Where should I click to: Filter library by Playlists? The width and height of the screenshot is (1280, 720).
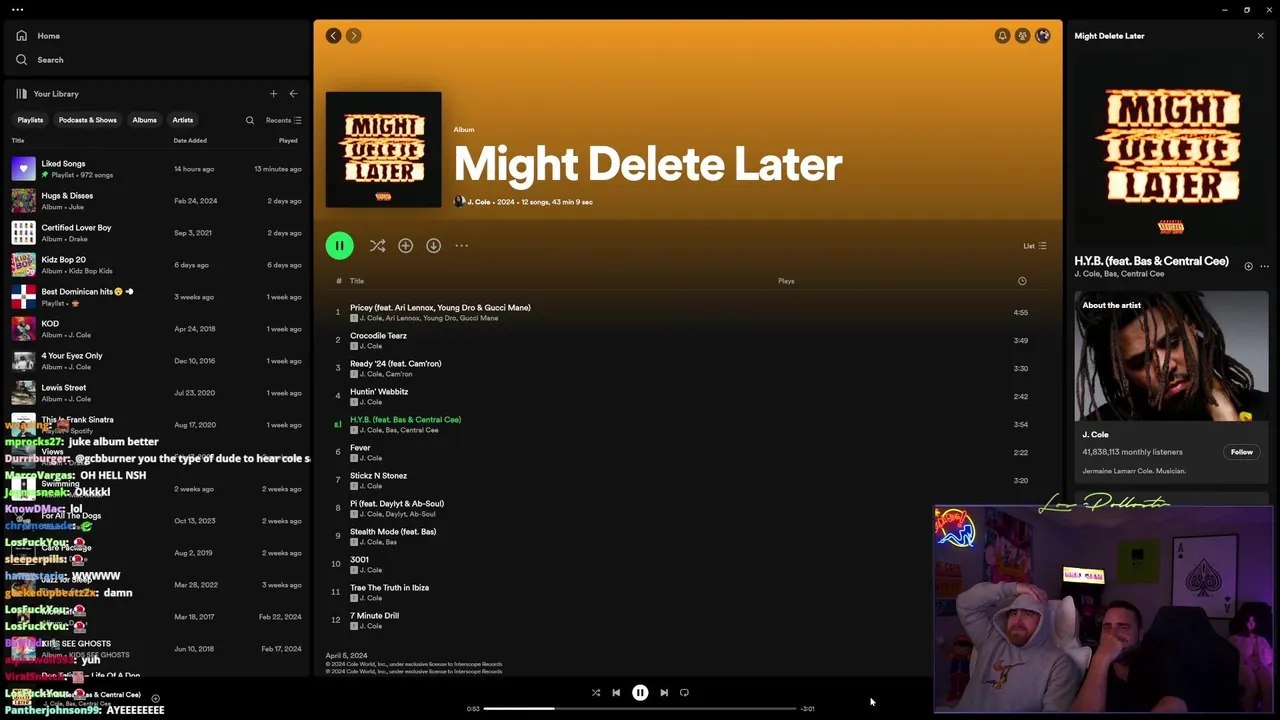(x=30, y=120)
